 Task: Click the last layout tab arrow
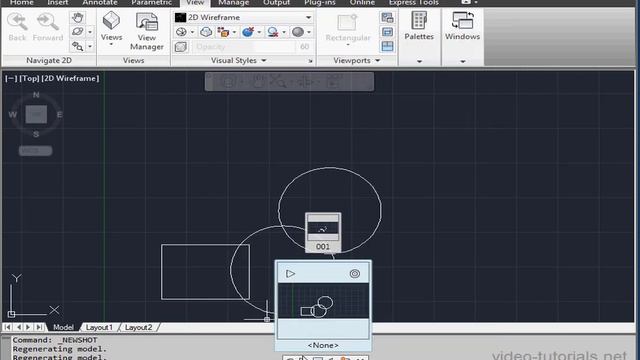coord(39,327)
